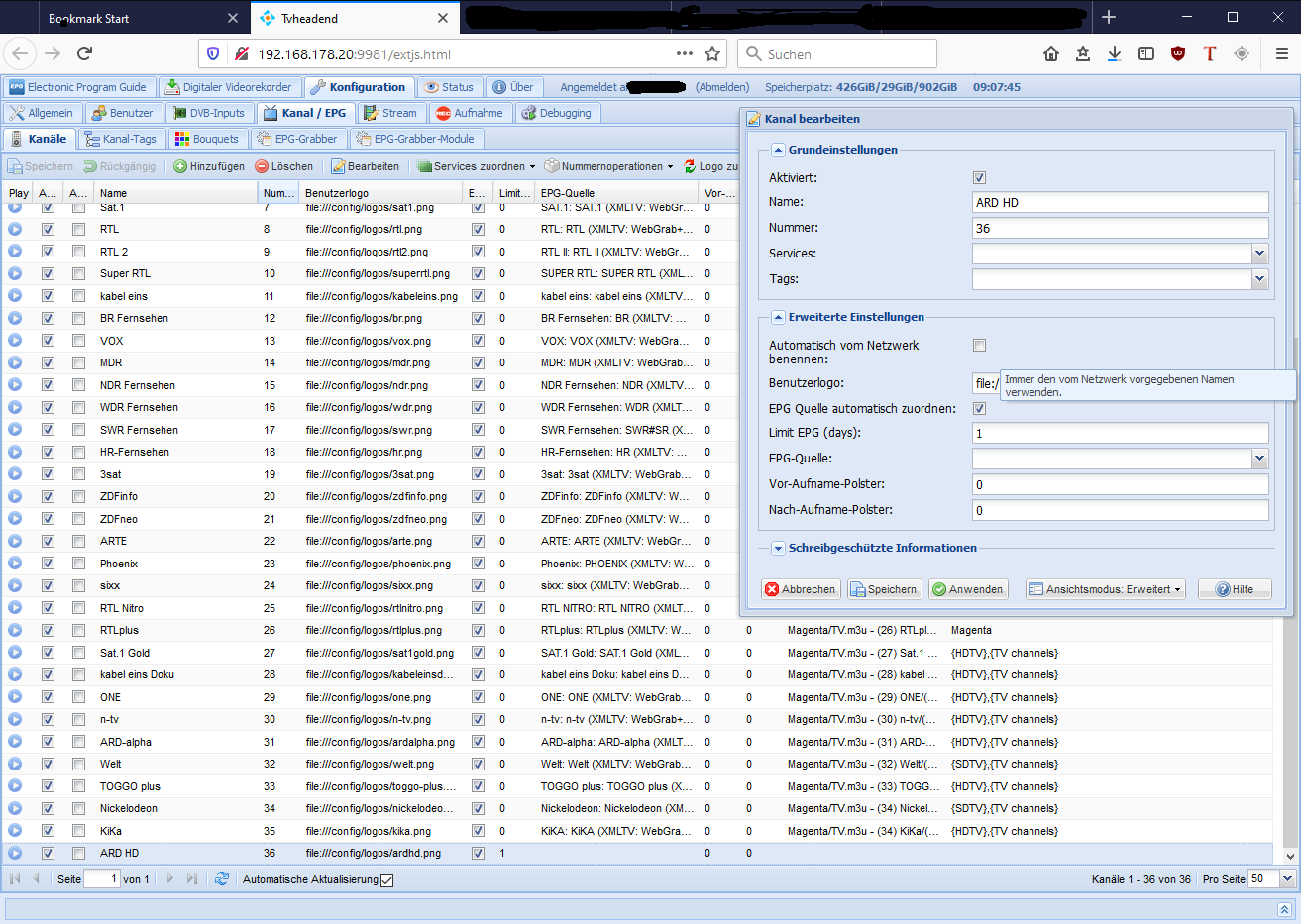Toggle Automatisch vom Netzwerk benennen checkbox
This screenshot has height=924, width=1301.
[x=979, y=345]
